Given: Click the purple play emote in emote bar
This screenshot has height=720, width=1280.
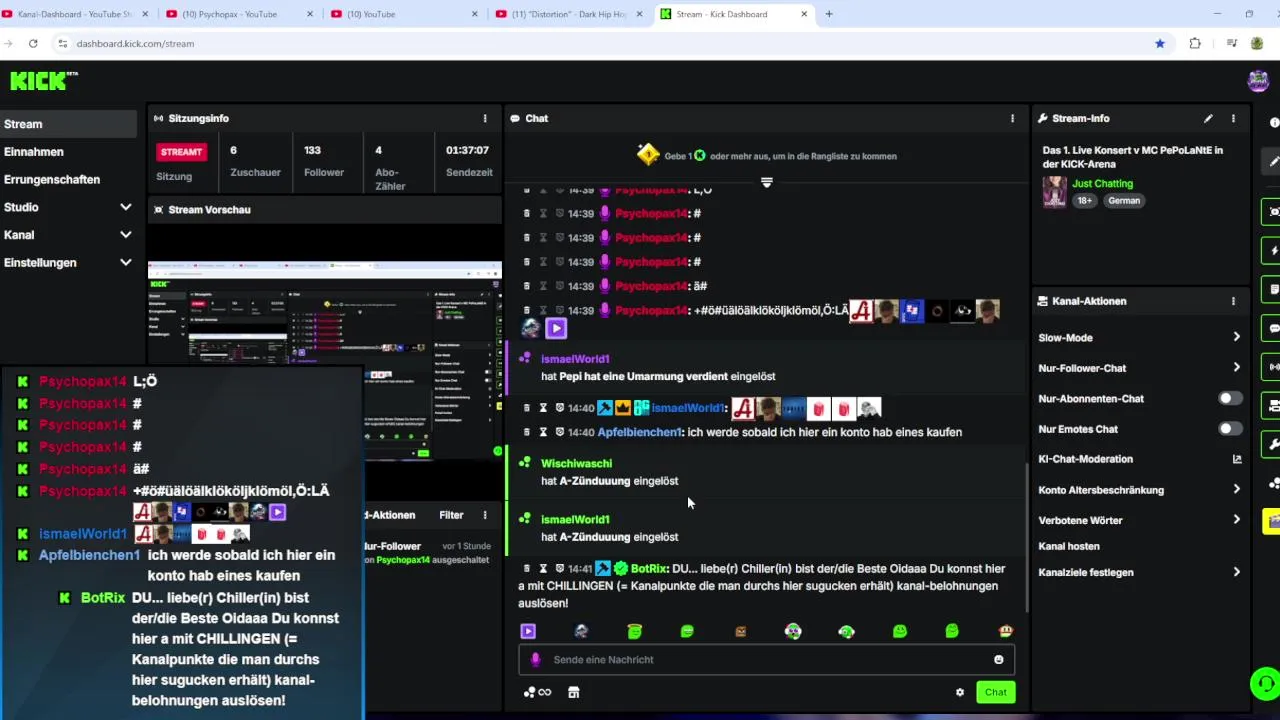Looking at the screenshot, I should [528, 631].
